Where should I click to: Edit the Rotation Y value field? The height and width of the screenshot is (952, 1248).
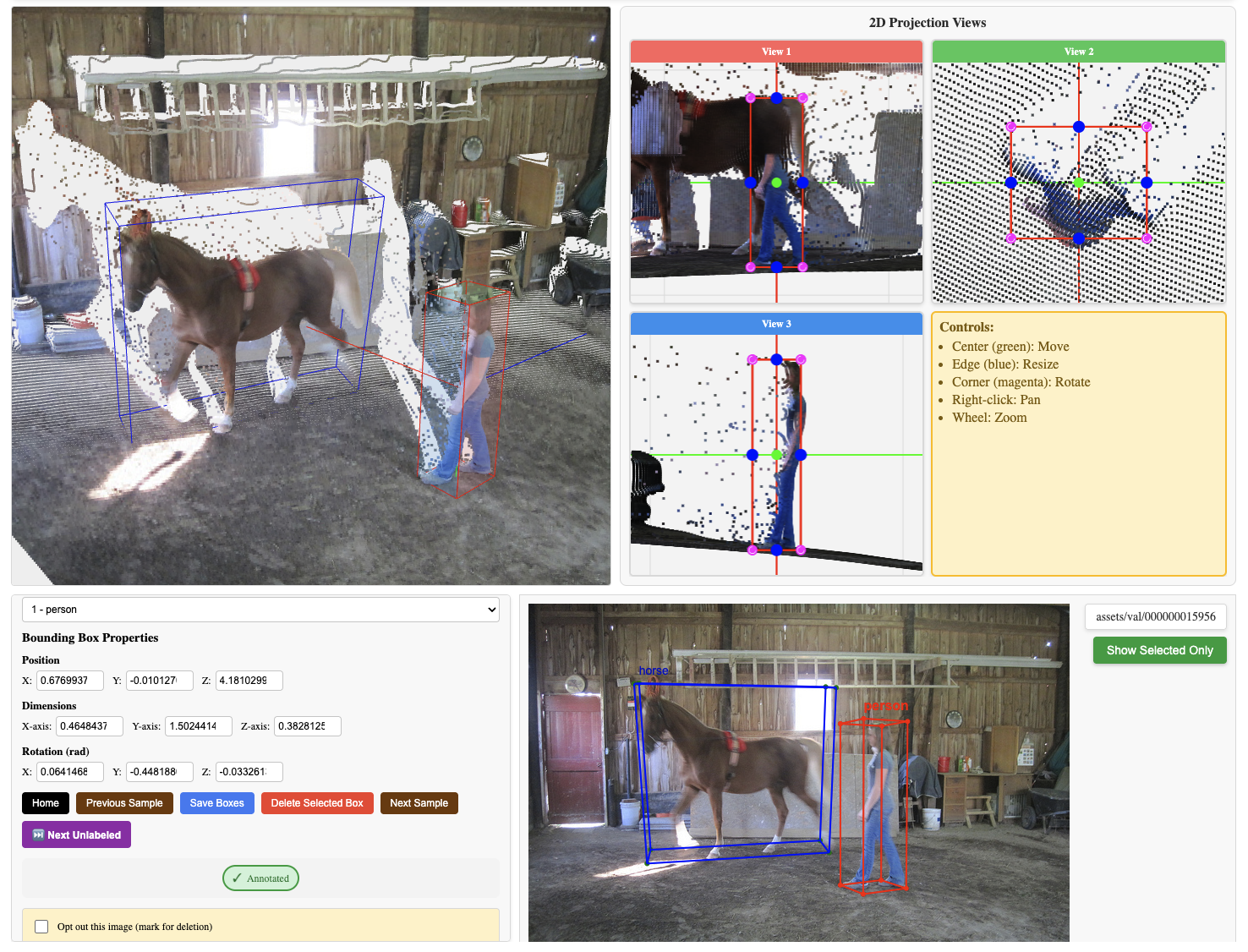click(160, 772)
